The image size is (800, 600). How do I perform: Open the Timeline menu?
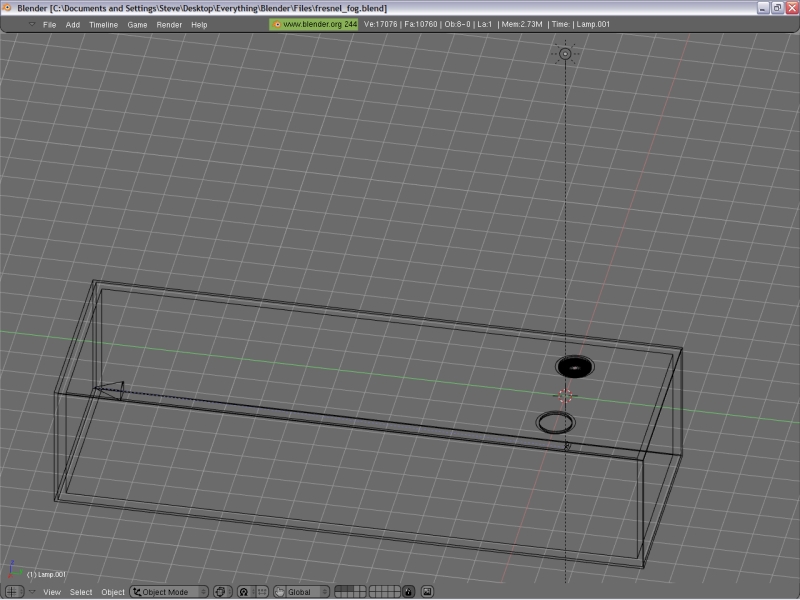click(x=103, y=24)
